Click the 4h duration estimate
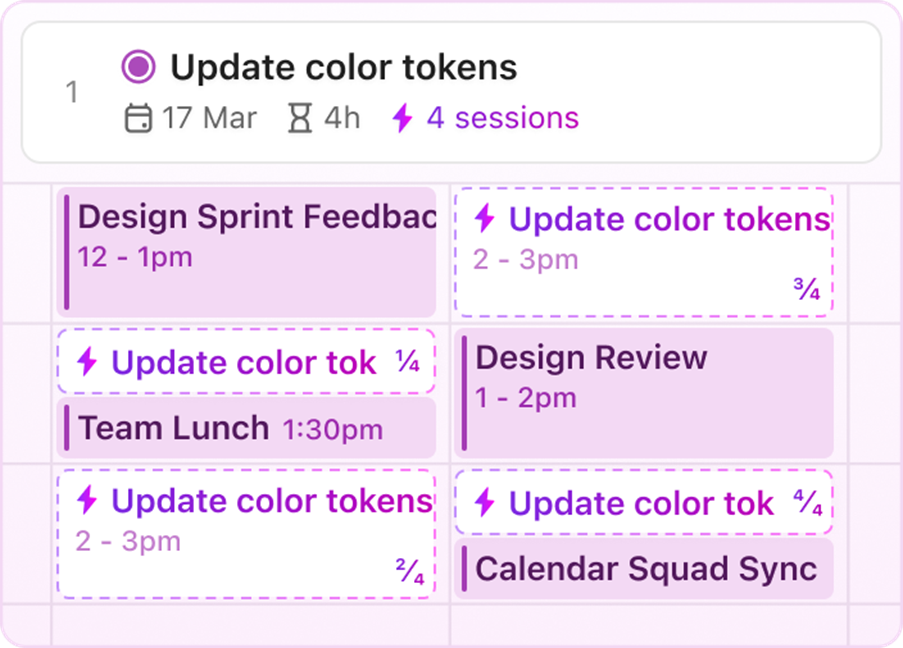This screenshot has width=903, height=648. (341, 119)
